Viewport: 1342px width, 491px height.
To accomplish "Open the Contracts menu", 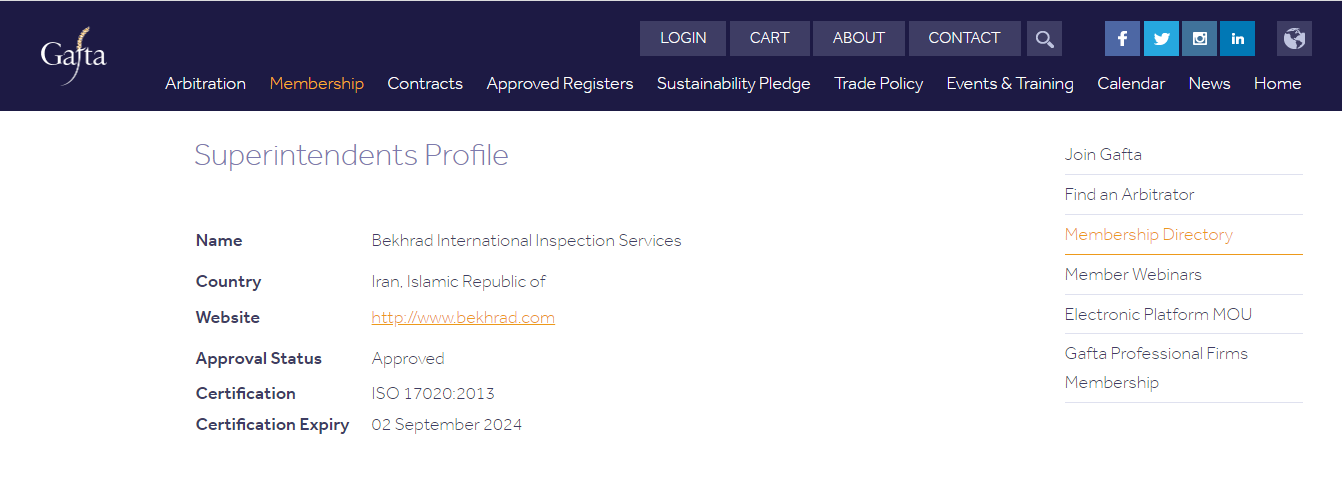I will (425, 84).
